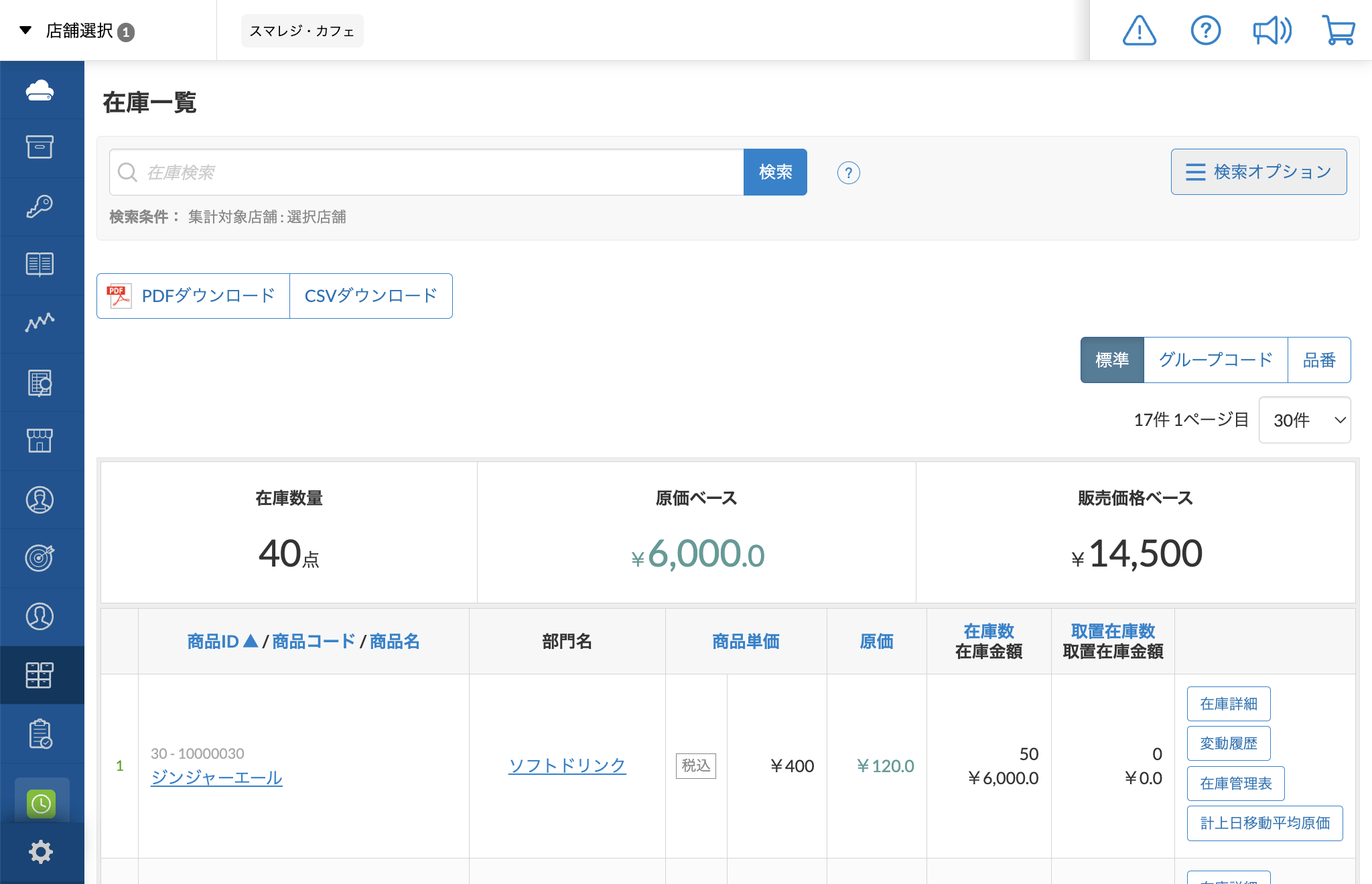This screenshot has width=1372, height=884.
Task: Open the settings gear in the sidebar
Action: pyautogui.click(x=40, y=852)
